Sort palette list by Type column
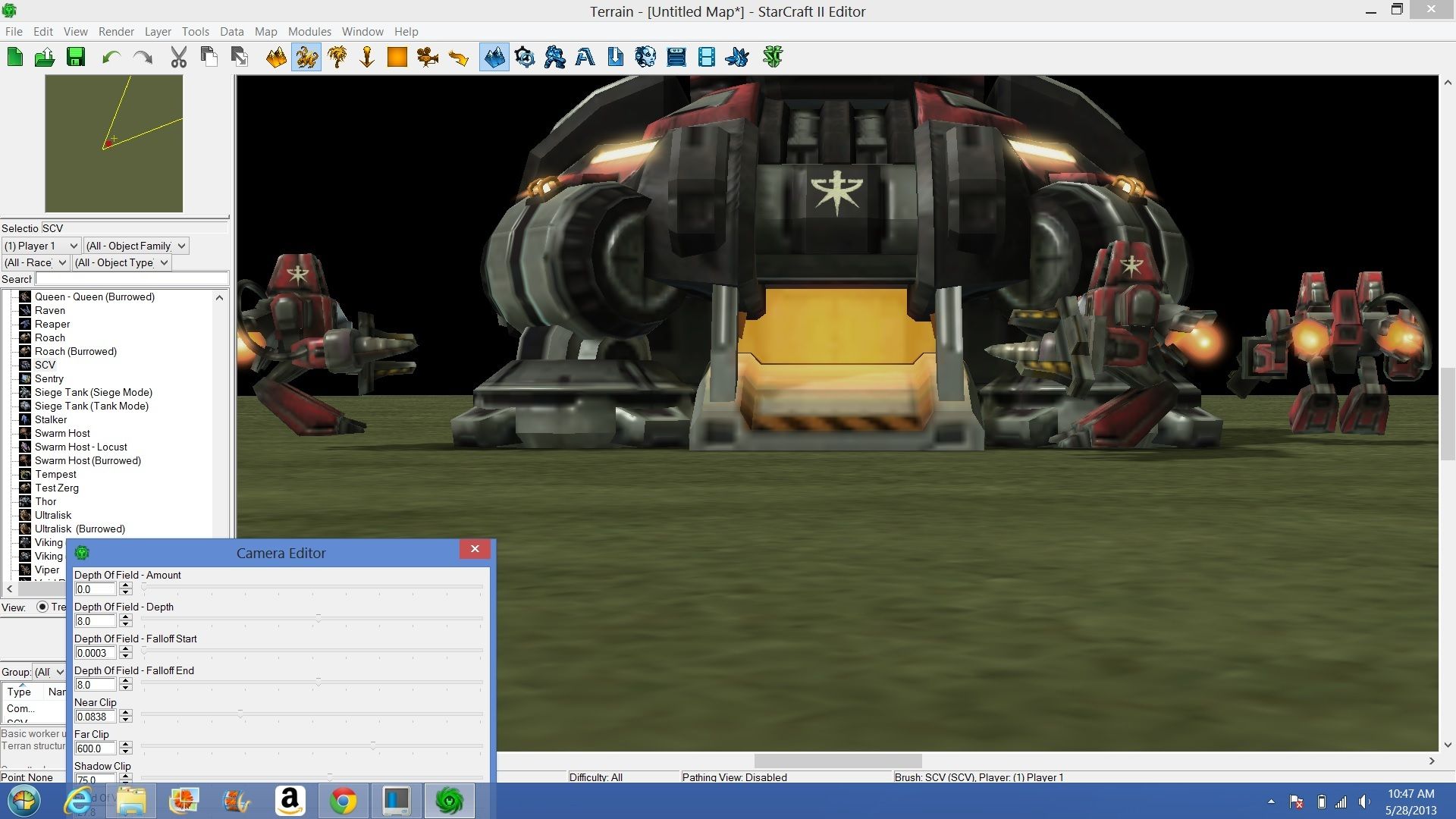Viewport: 1456px width, 819px height. click(x=20, y=692)
